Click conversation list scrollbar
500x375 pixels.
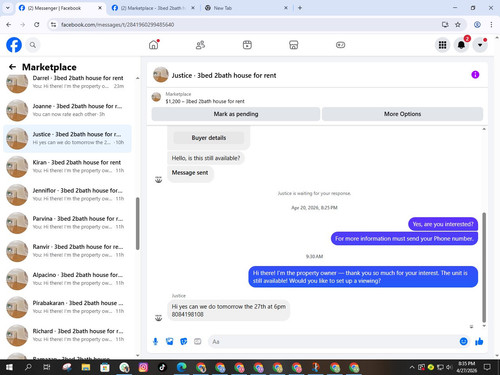pos(138,223)
